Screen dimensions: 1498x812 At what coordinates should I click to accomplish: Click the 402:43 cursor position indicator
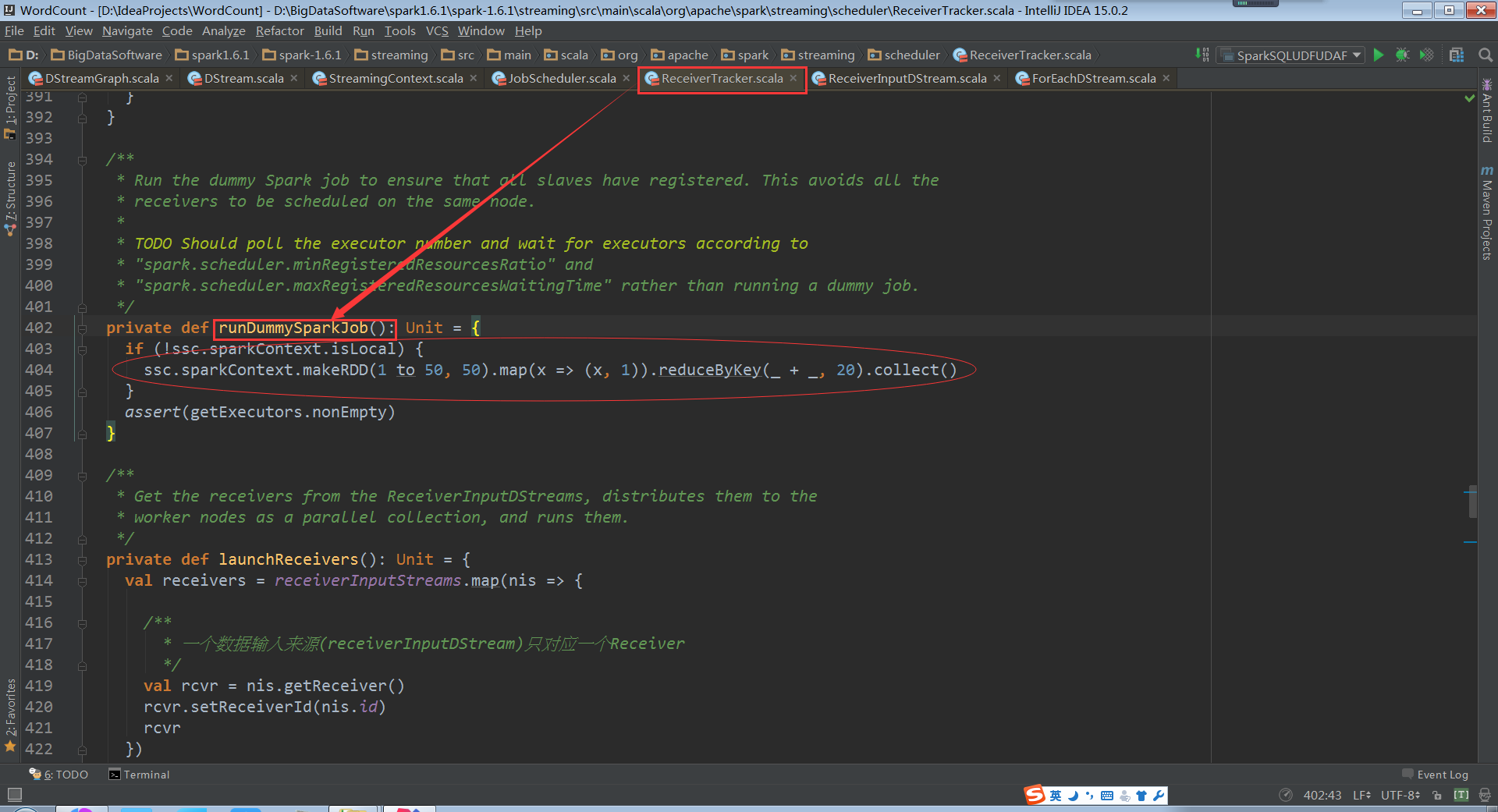[1322, 796]
